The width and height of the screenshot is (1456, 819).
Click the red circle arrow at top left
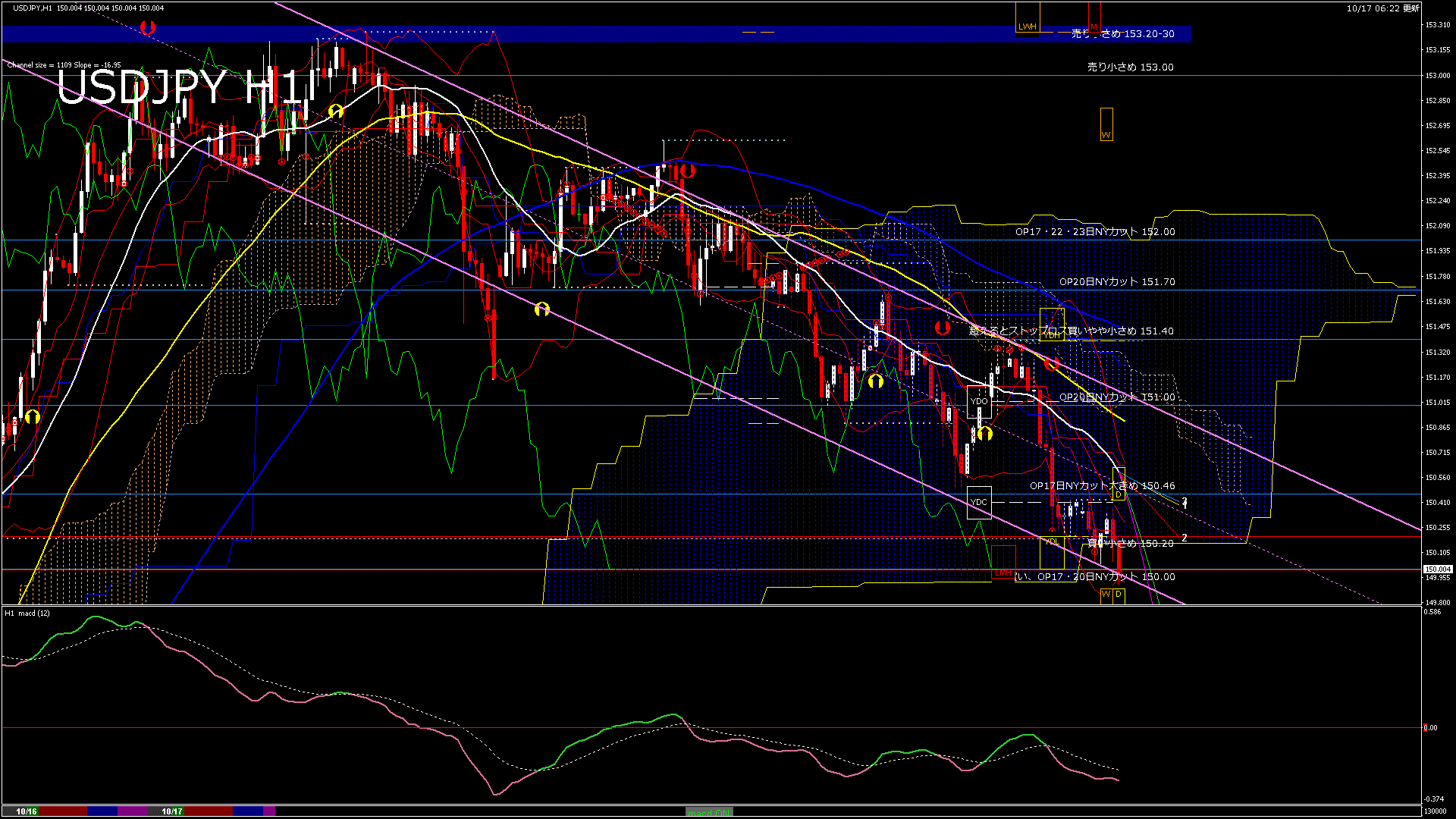tap(148, 27)
